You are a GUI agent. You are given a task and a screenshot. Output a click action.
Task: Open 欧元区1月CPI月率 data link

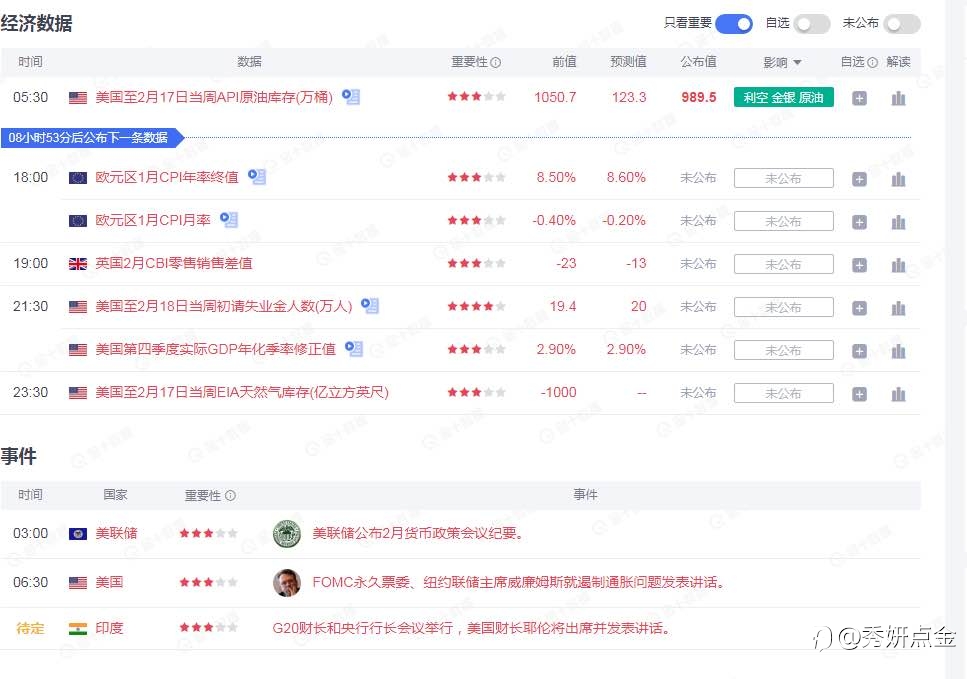(153, 220)
